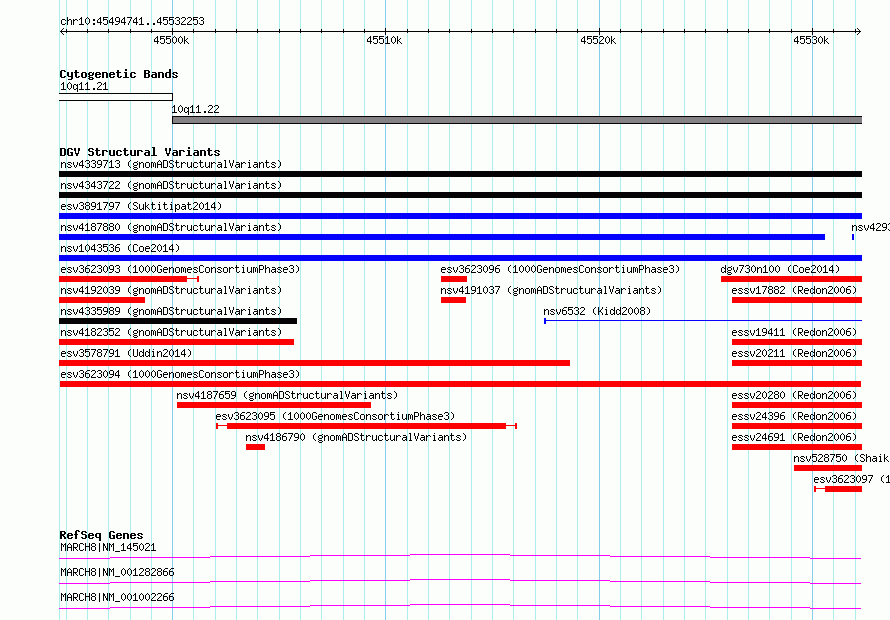Click the left arrow of the ruler
Viewport: 890px width, 620px height.
62,31
